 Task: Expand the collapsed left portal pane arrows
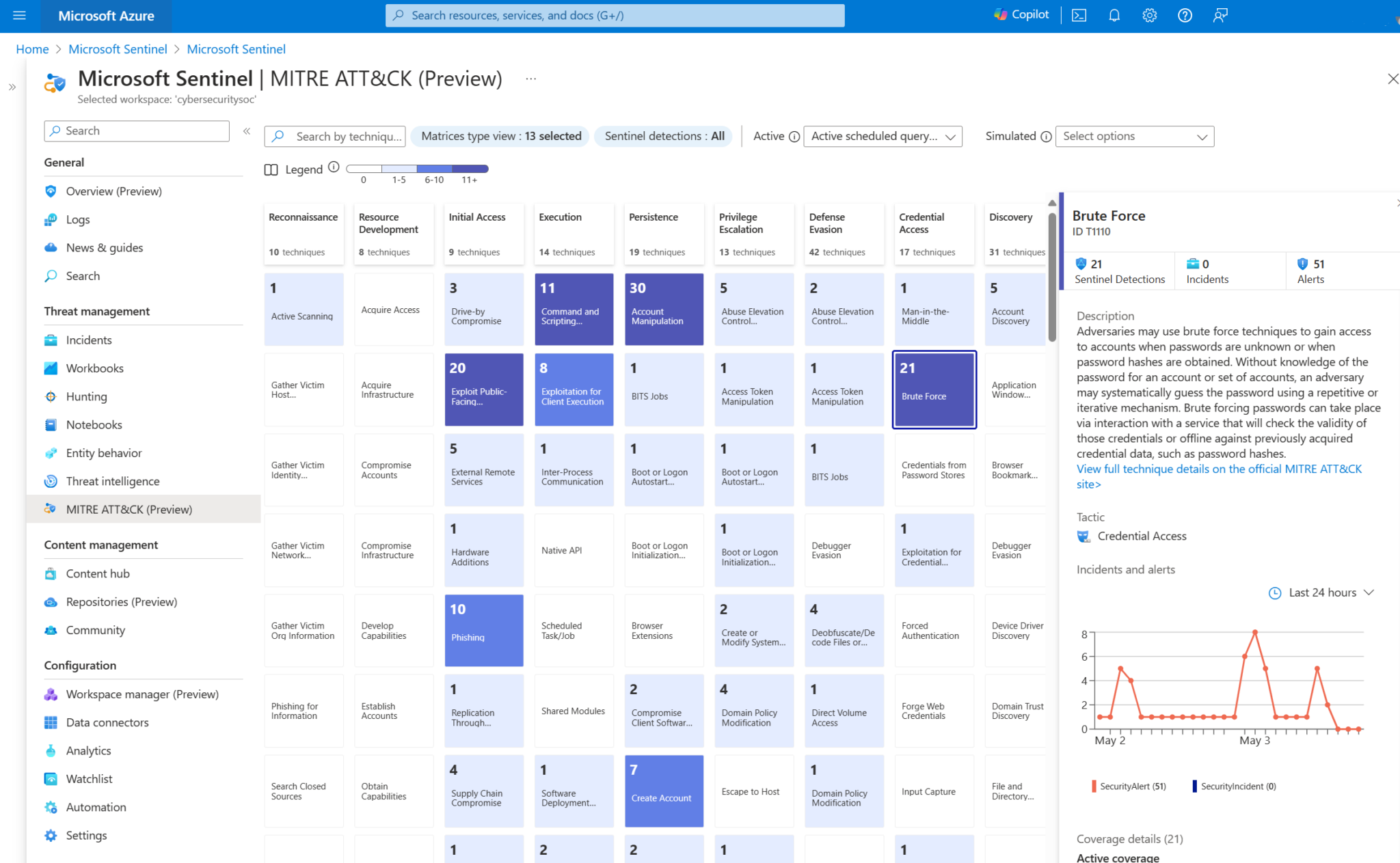(12, 87)
